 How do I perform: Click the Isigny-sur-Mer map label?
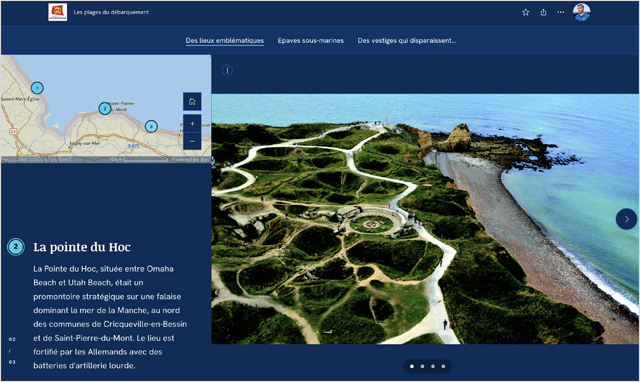coord(84,143)
